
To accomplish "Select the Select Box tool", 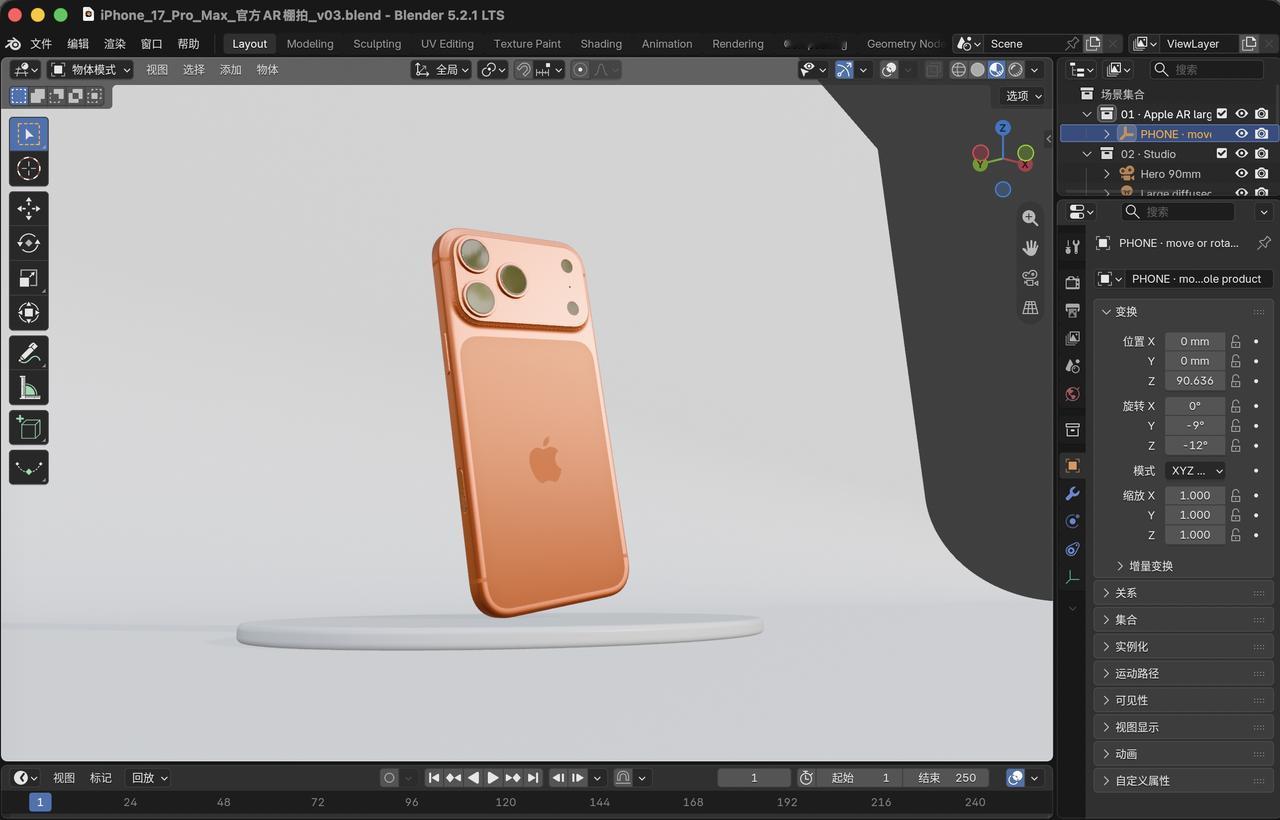I will coord(29,134).
